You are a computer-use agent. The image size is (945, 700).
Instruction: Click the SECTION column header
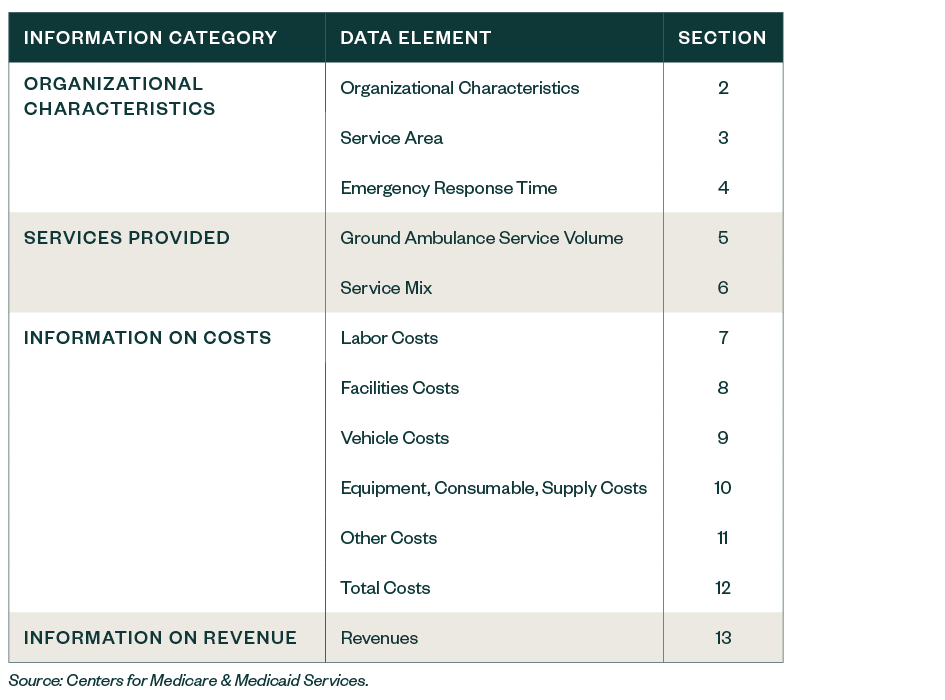click(723, 38)
